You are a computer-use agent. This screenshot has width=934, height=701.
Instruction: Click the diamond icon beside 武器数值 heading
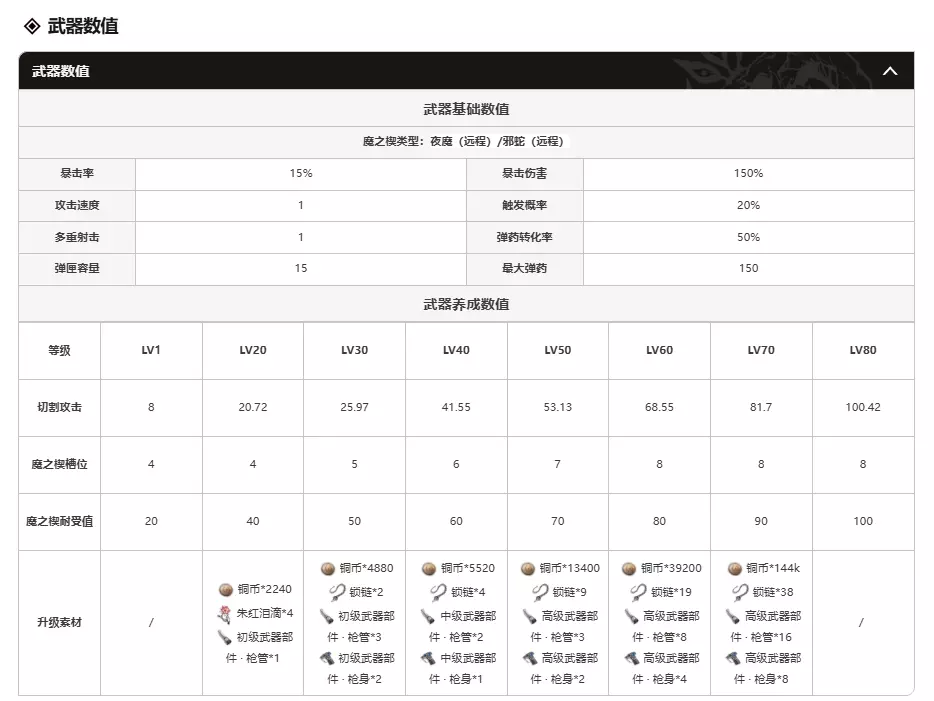tap(32, 26)
